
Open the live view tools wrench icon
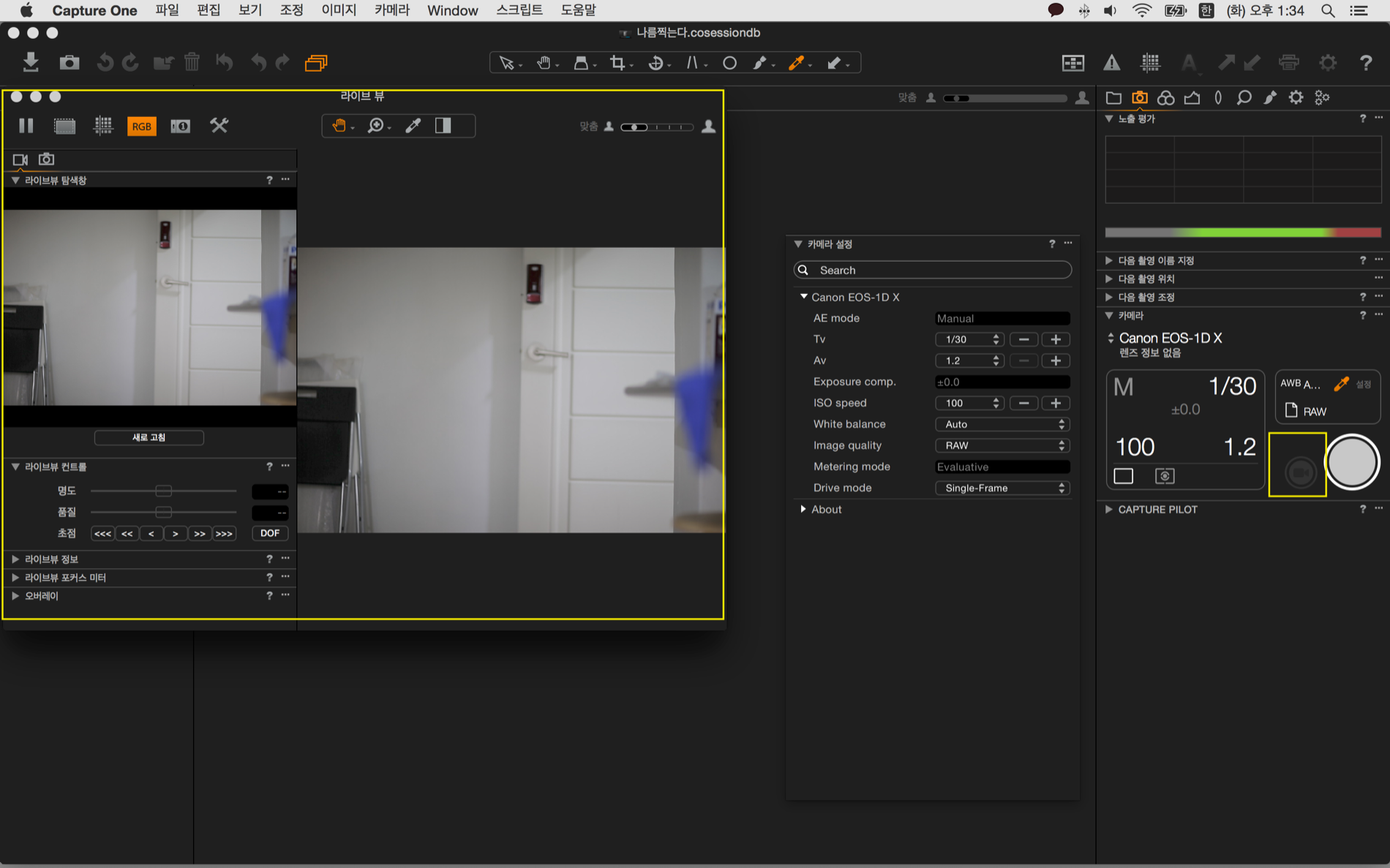tap(219, 126)
